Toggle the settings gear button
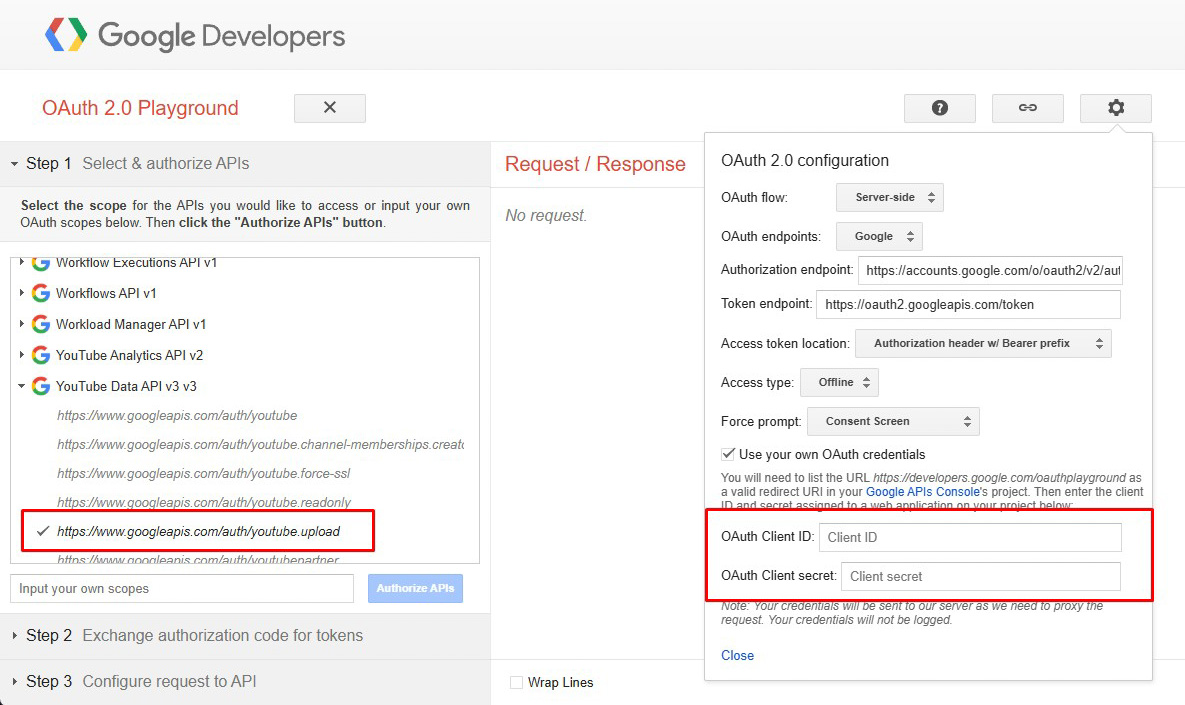This screenshot has width=1185, height=705. coord(1115,108)
